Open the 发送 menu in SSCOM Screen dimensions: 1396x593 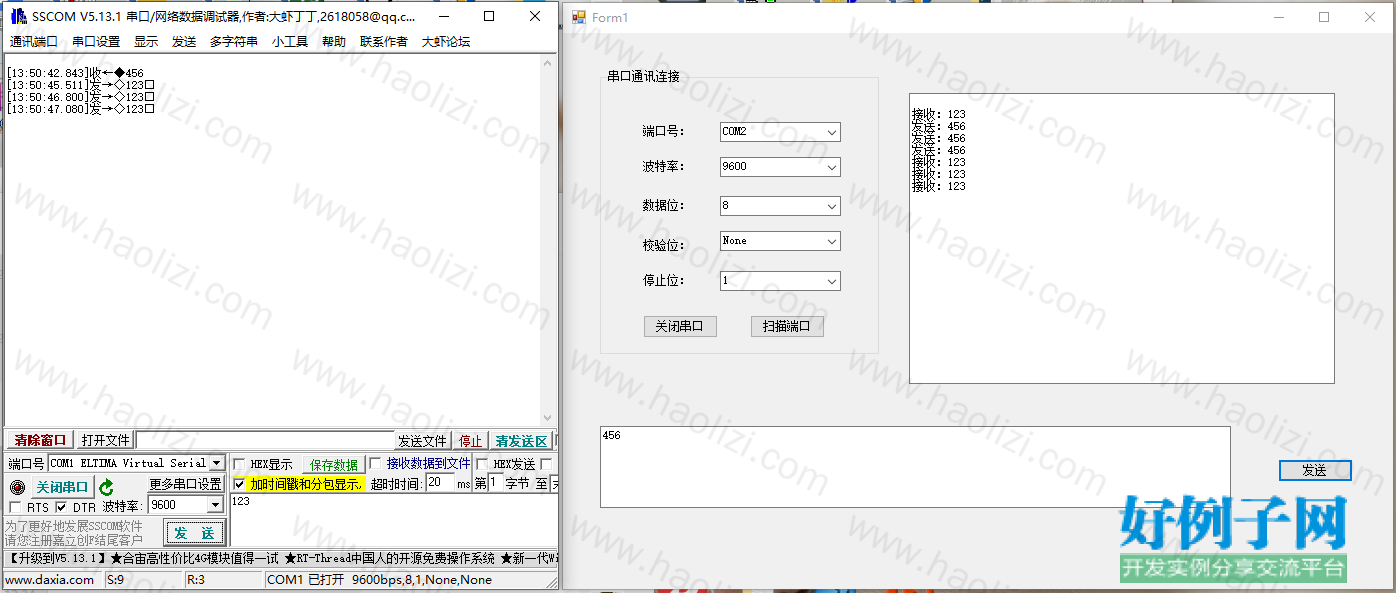pyautogui.click(x=184, y=42)
